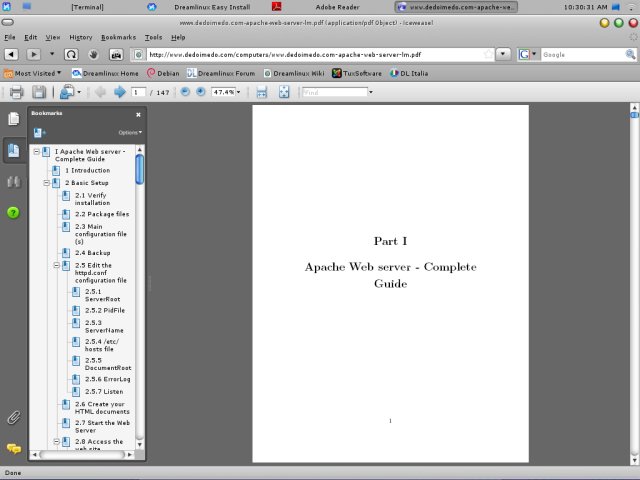Image resolution: width=640 pixels, height=480 pixels.
Task: Open the address bar URL dropdown arrow
Action: click(503, 54)
